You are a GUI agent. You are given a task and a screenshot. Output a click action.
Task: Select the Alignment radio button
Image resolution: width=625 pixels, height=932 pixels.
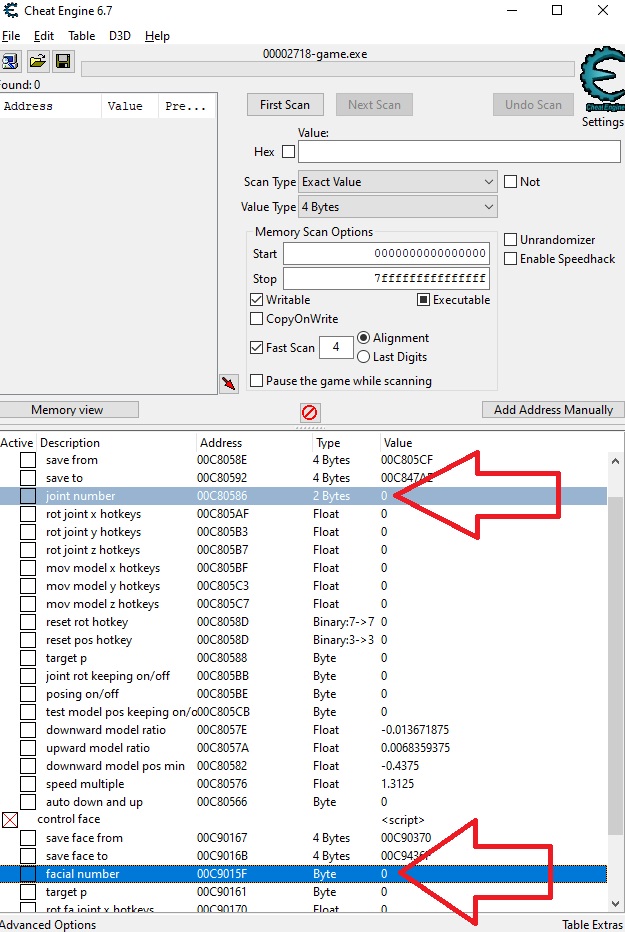click(x=364, y=338)
